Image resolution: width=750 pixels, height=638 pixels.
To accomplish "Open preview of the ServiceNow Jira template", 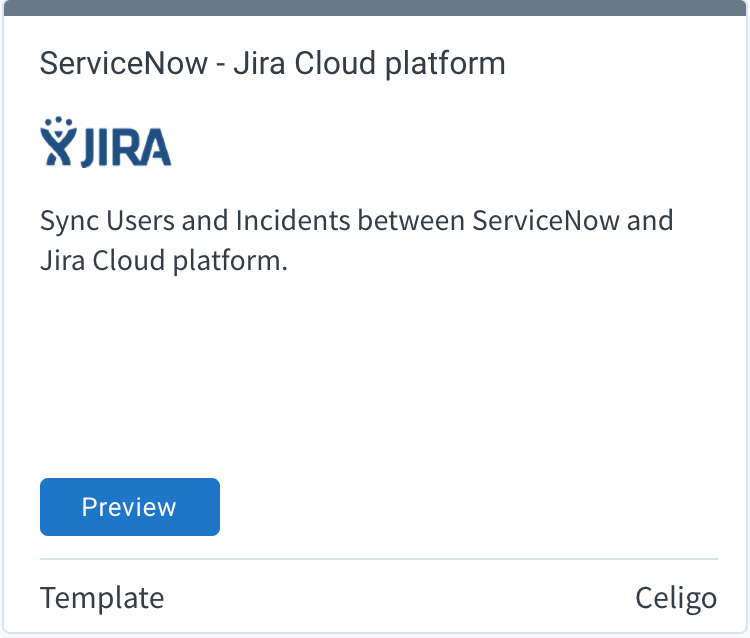I will coord(130,507).
